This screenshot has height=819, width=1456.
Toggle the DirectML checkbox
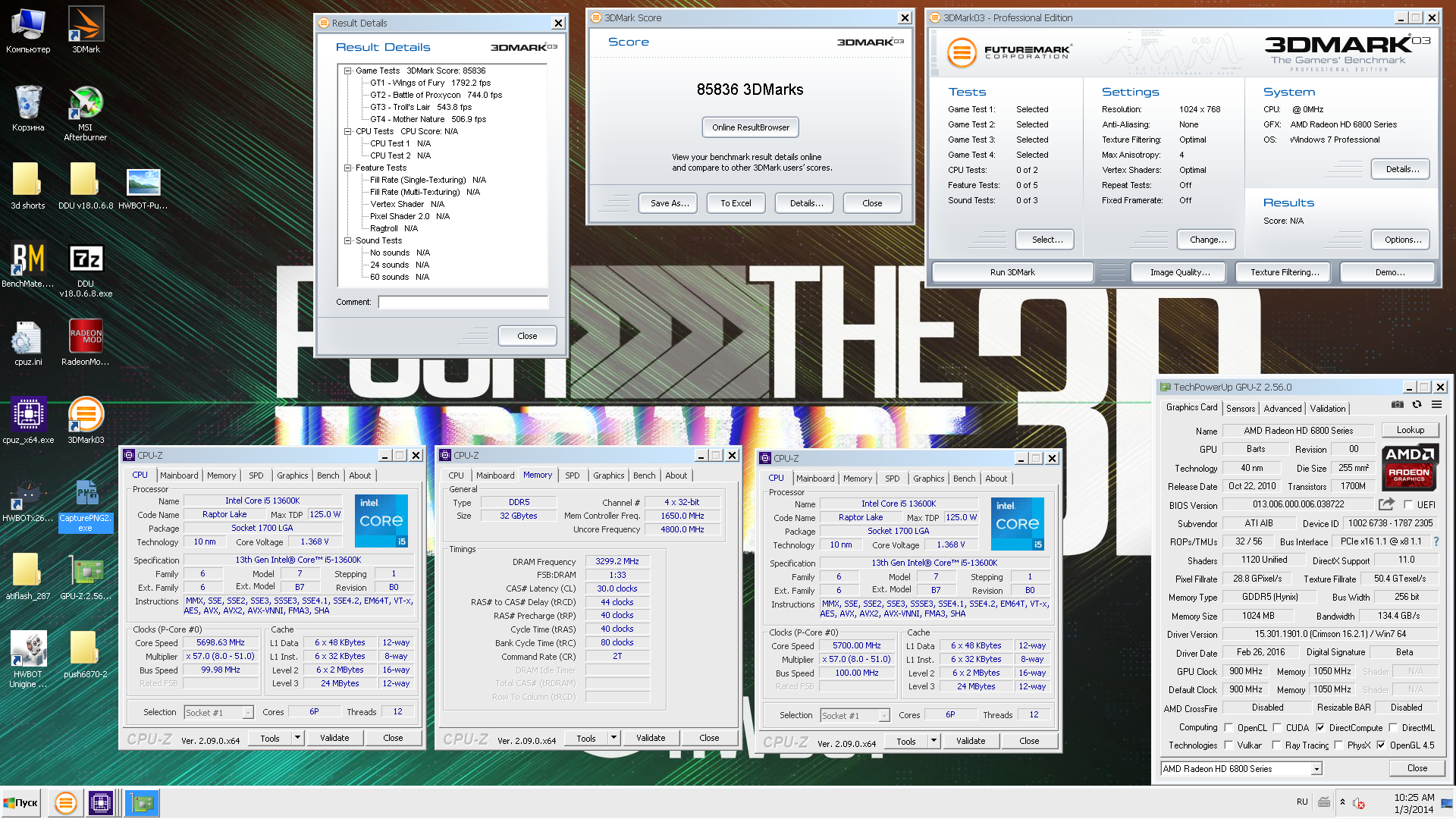click(x=1393, y=727)
